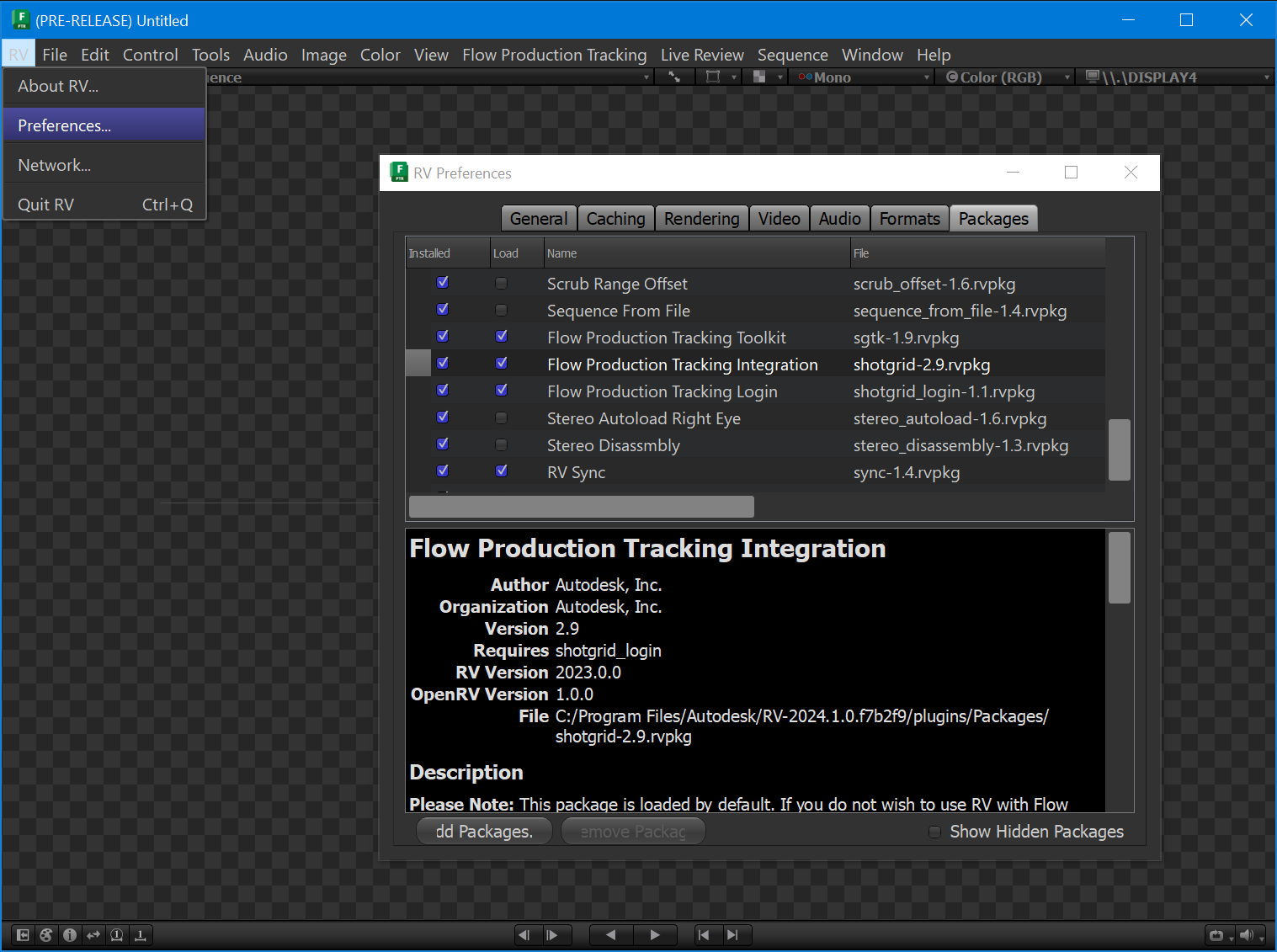The height and width of the screenshot is (952, 1277).
Task: Click the Load column header
Action: coord(518,253)
